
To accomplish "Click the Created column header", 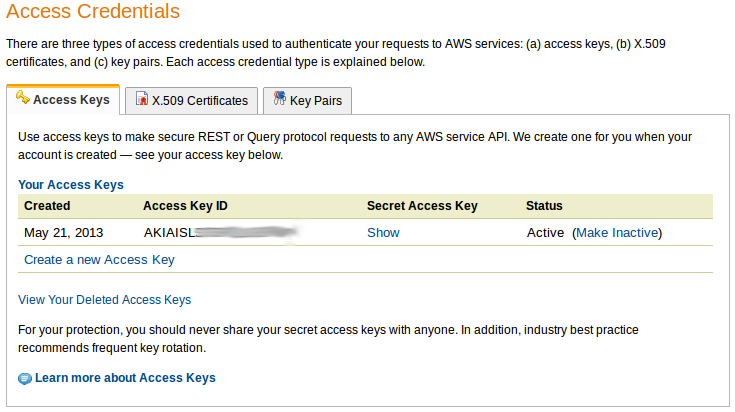I will click(x=47, y=206).
